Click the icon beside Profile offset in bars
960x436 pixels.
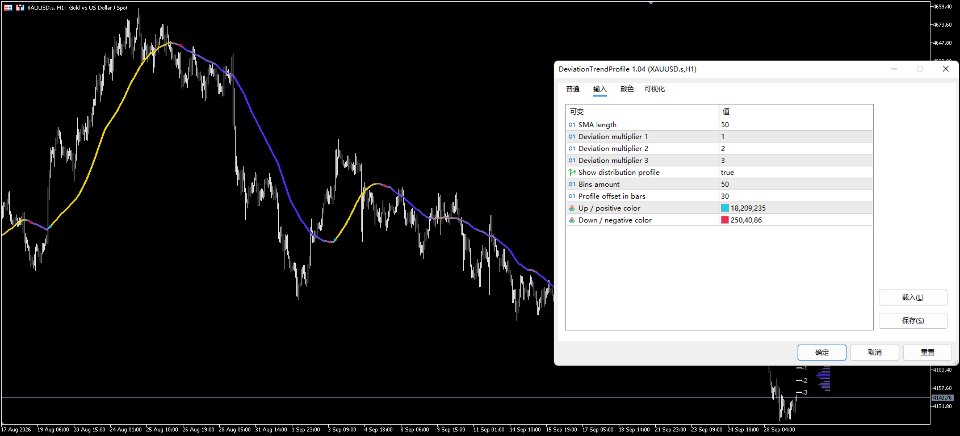coord(572,197)
